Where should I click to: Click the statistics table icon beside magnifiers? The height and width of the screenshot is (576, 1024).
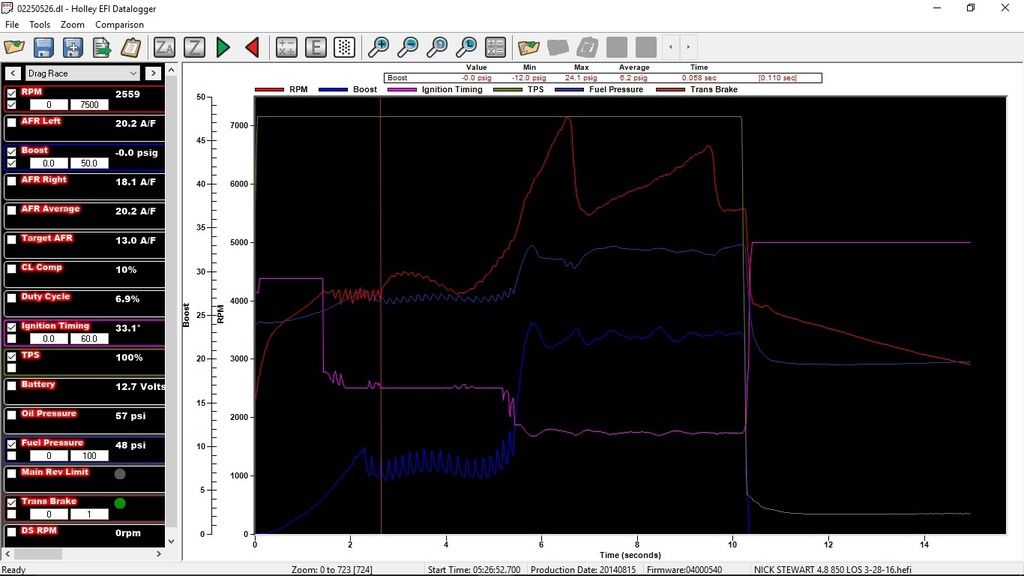tap(496, 47)
